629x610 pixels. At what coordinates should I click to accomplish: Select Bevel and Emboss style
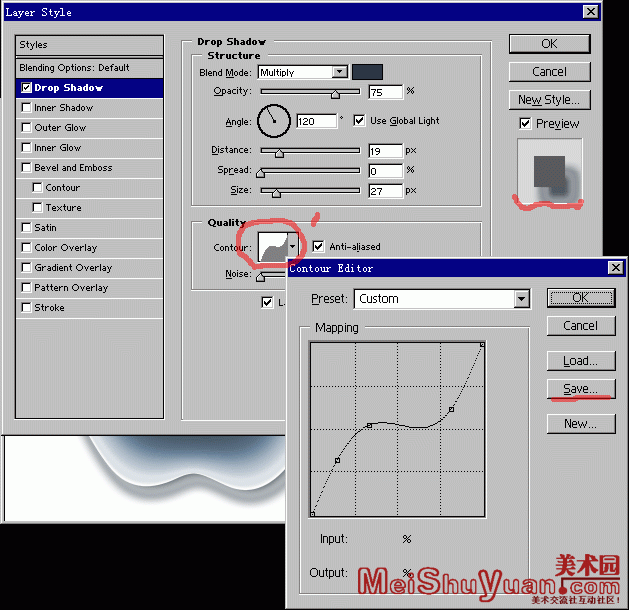pyautogui.click(x=73, y=168)
